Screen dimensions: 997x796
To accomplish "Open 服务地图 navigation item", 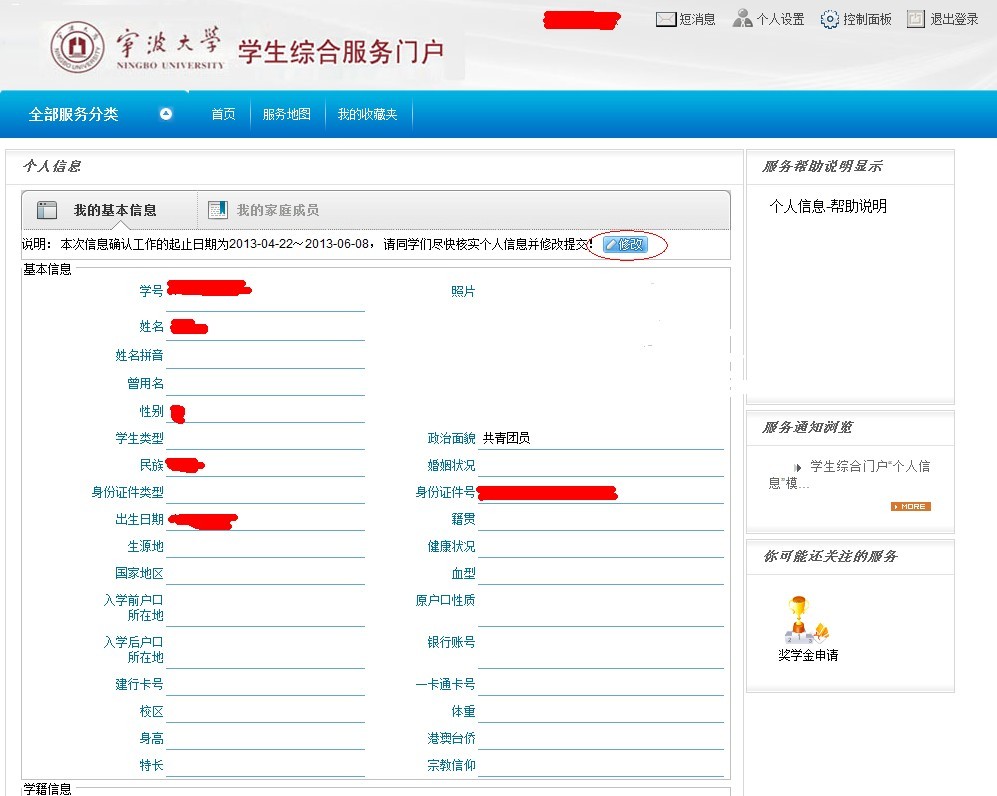I will tap(286, 114).
